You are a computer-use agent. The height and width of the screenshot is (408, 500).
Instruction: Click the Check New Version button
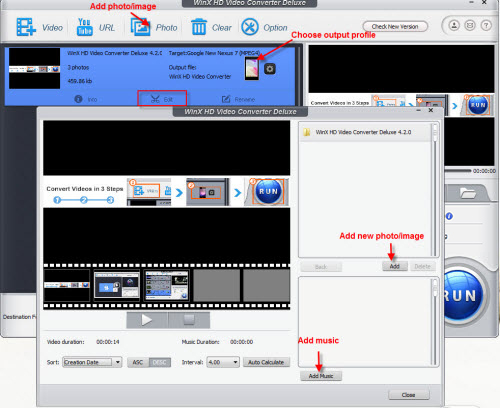pos(395,26)
